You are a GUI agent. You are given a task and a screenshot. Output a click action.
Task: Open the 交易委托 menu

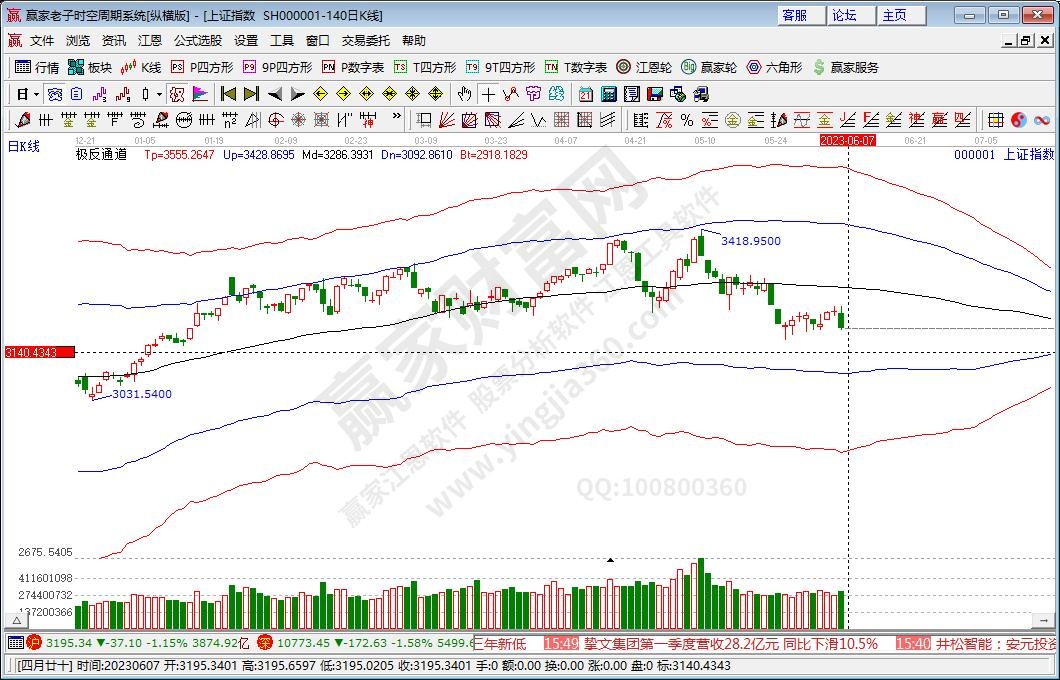pos(365,41)
